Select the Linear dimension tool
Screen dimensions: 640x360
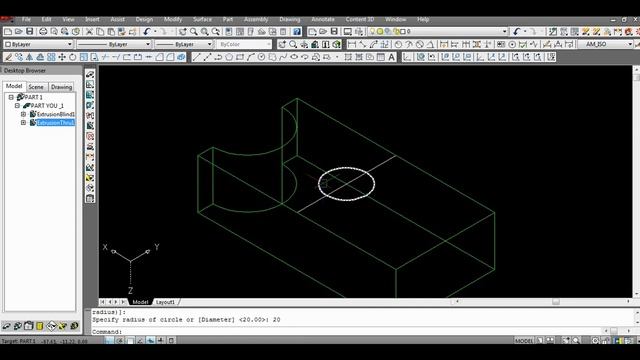click(x=352, y=44)
